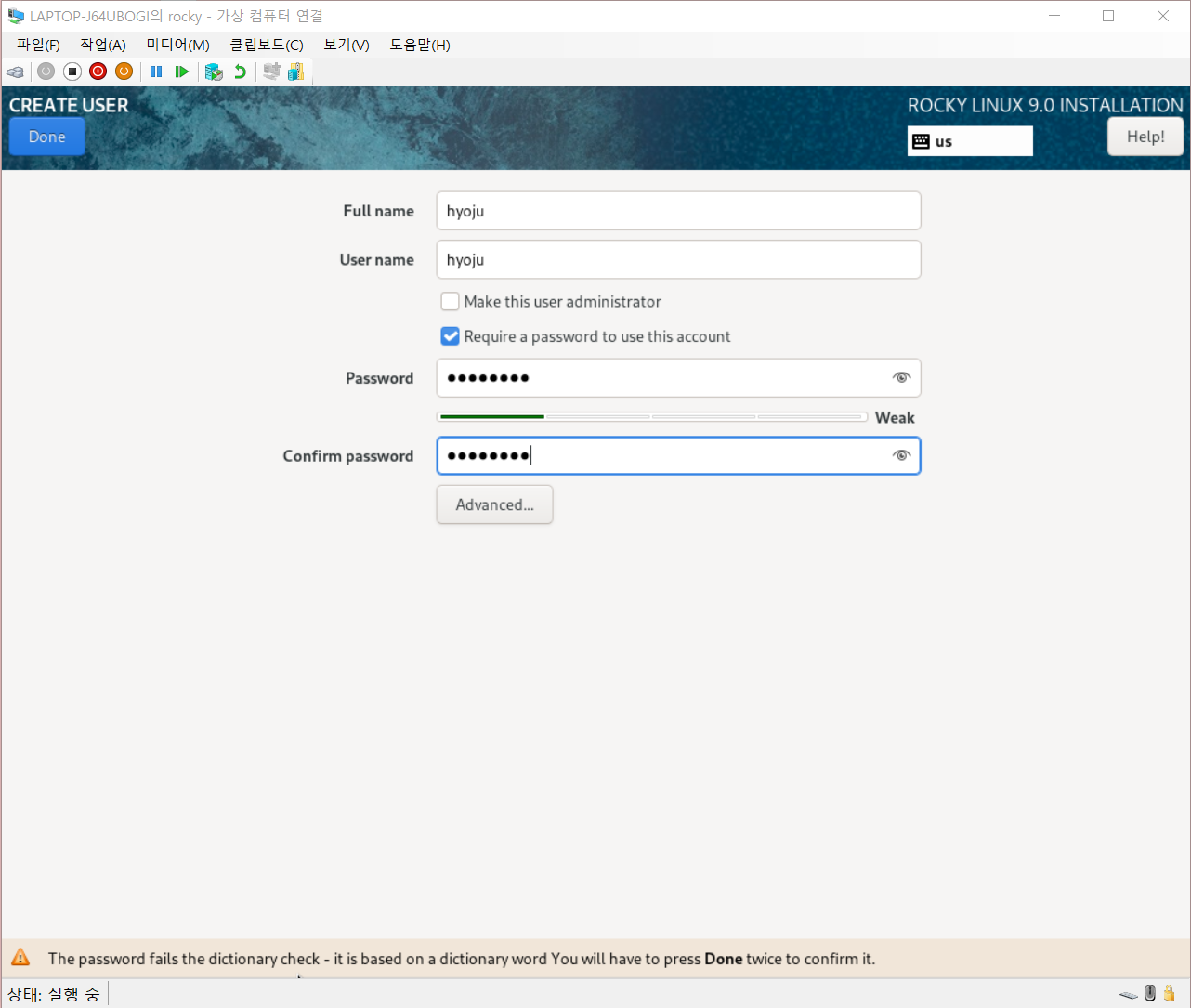Reveal the Password field with eye icon
The width and height of the screenshot is (1191, 1008).
coord(901,377)
